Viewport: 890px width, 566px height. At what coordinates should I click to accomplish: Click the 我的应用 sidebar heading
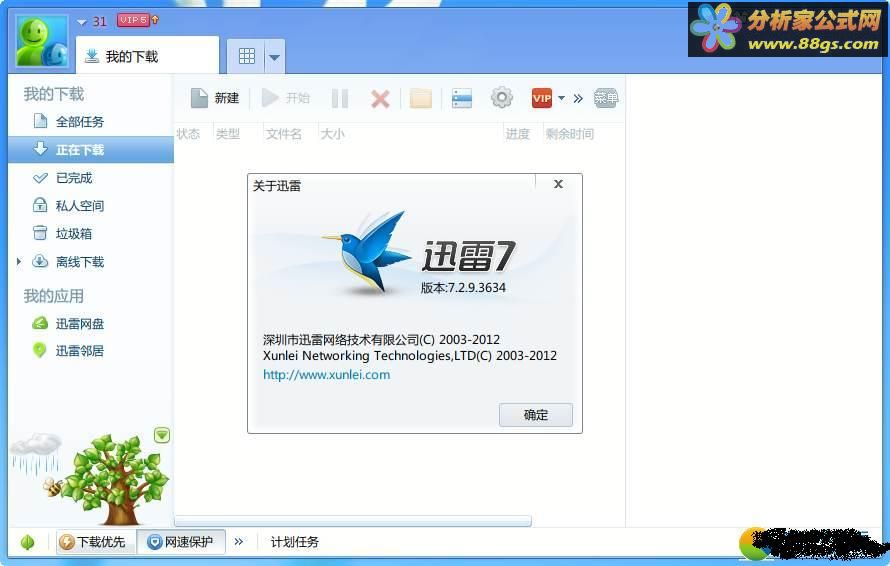[54, 296]
